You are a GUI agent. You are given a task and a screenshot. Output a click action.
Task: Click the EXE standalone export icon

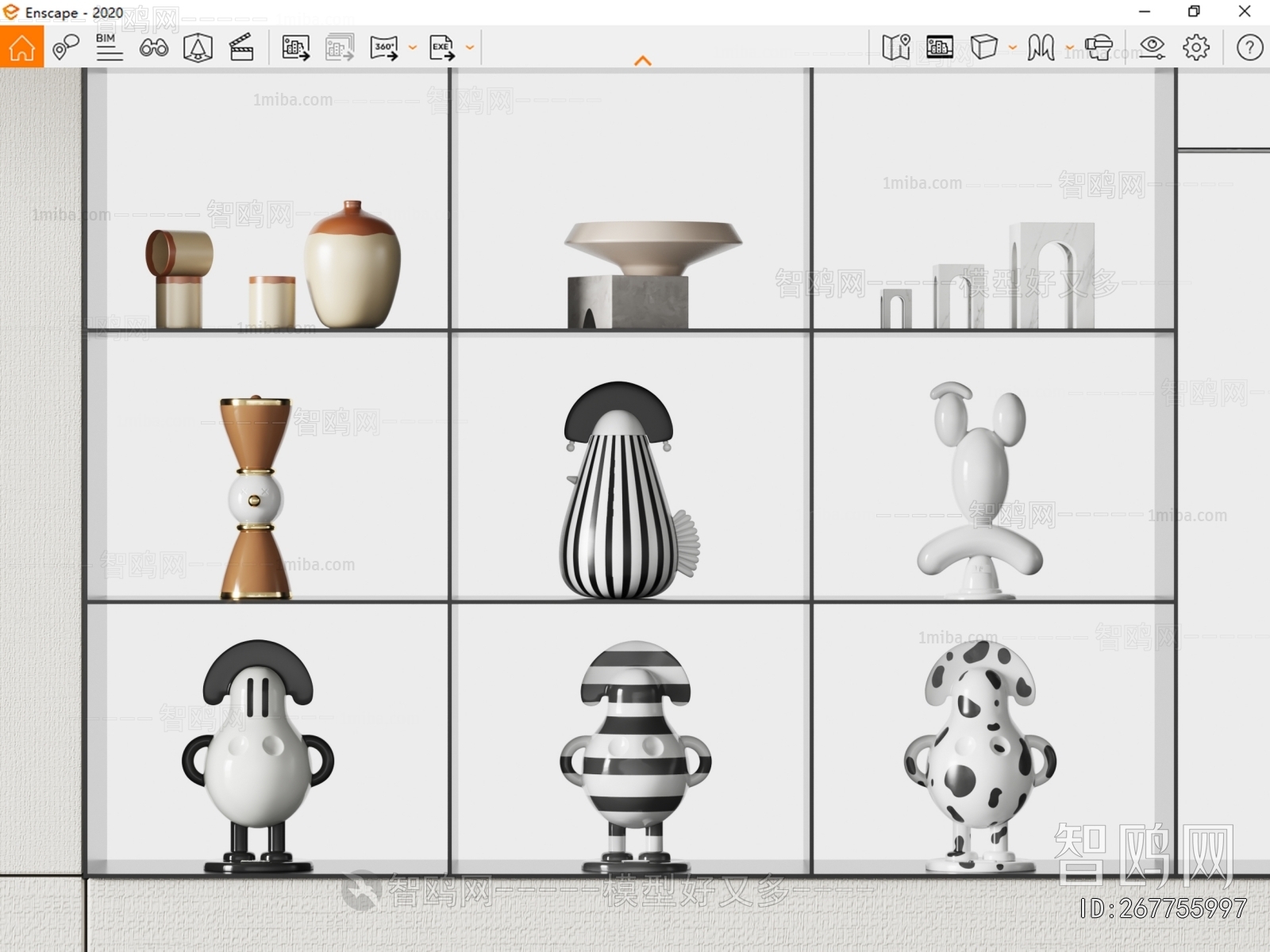pyautogui.click(x=442, y=48)
